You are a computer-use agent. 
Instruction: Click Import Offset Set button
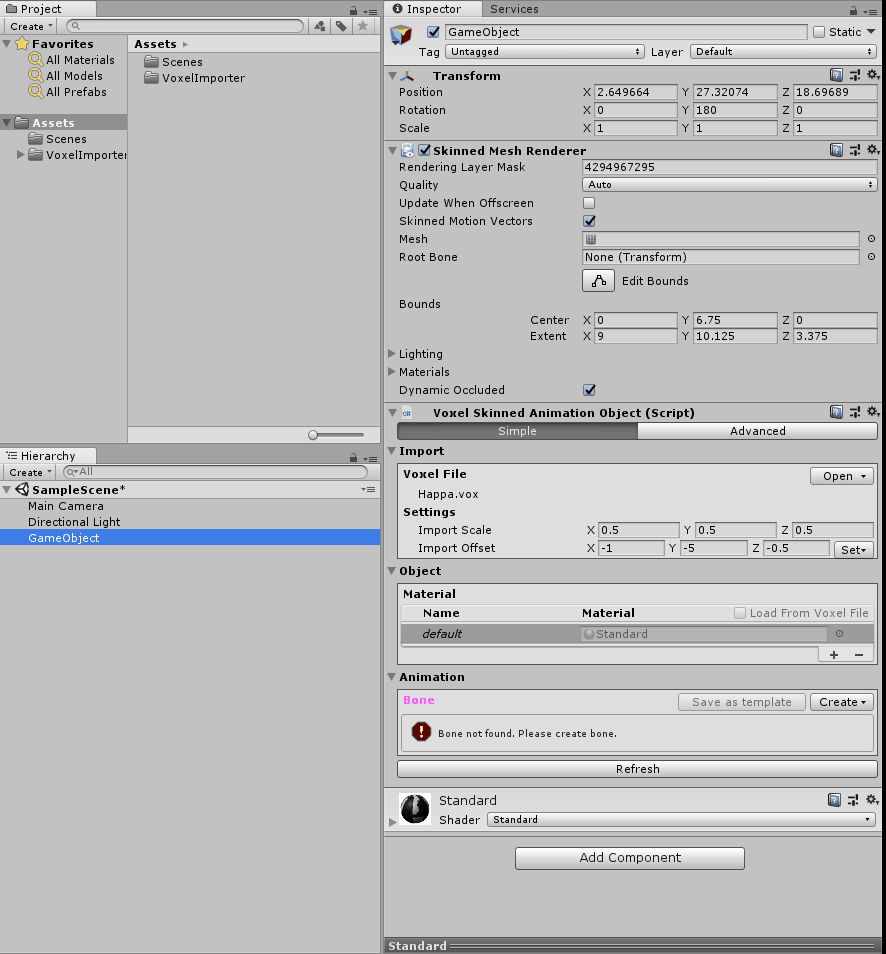click(x=853, y=549)
